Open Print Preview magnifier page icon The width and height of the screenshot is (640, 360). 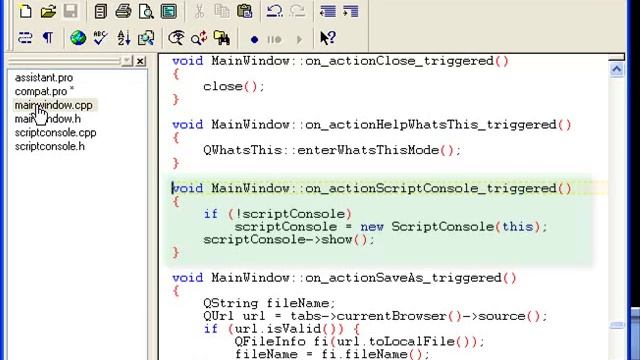pyautogui.click(x=146, y=11)
